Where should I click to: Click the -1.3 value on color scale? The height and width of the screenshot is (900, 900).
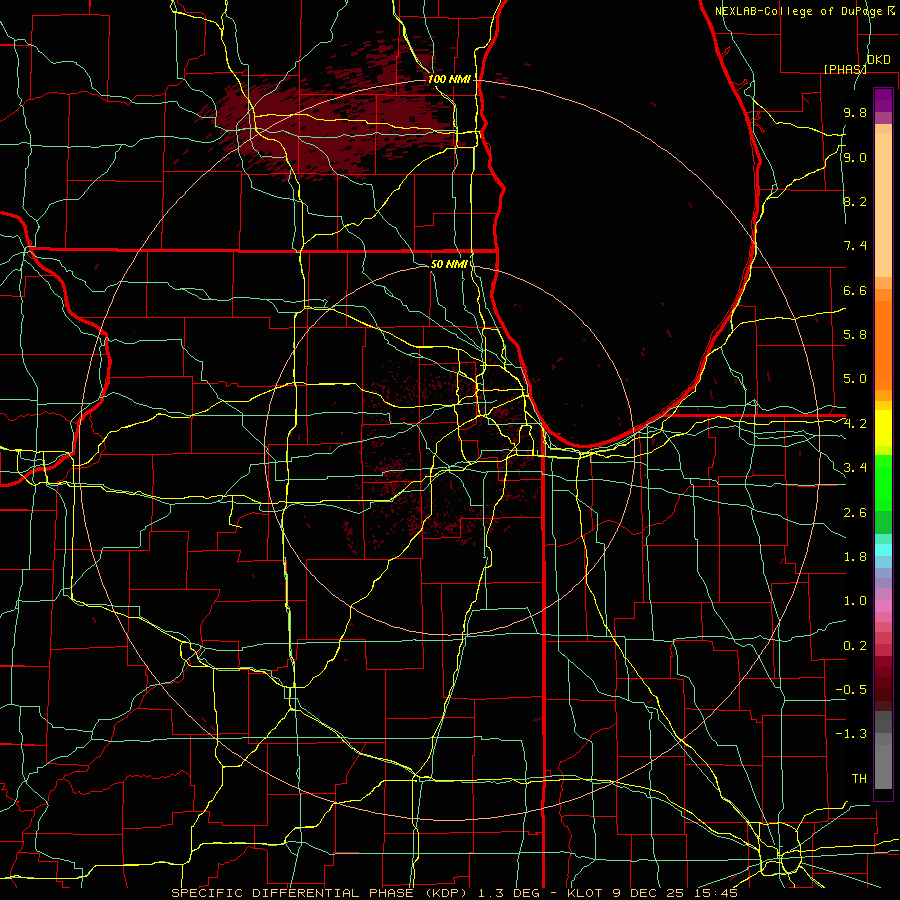pyautogui.click(x=851, y=734)
